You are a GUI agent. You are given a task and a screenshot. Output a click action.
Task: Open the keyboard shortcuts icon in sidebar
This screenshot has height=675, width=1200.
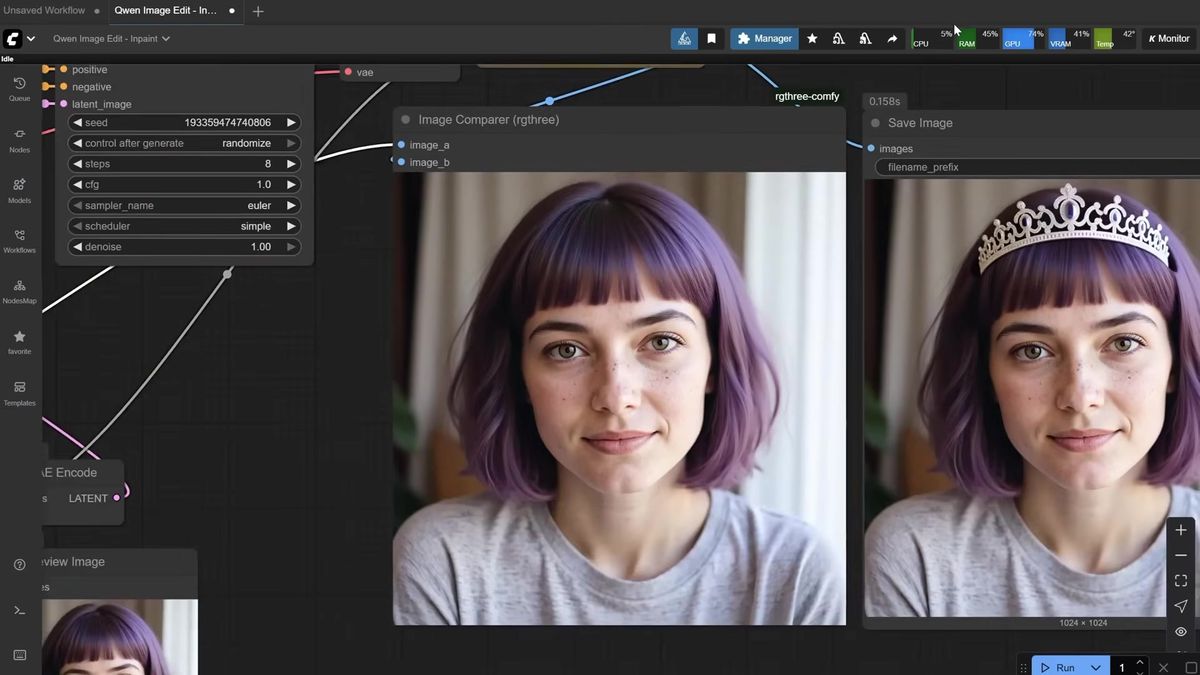coord(19,655)
